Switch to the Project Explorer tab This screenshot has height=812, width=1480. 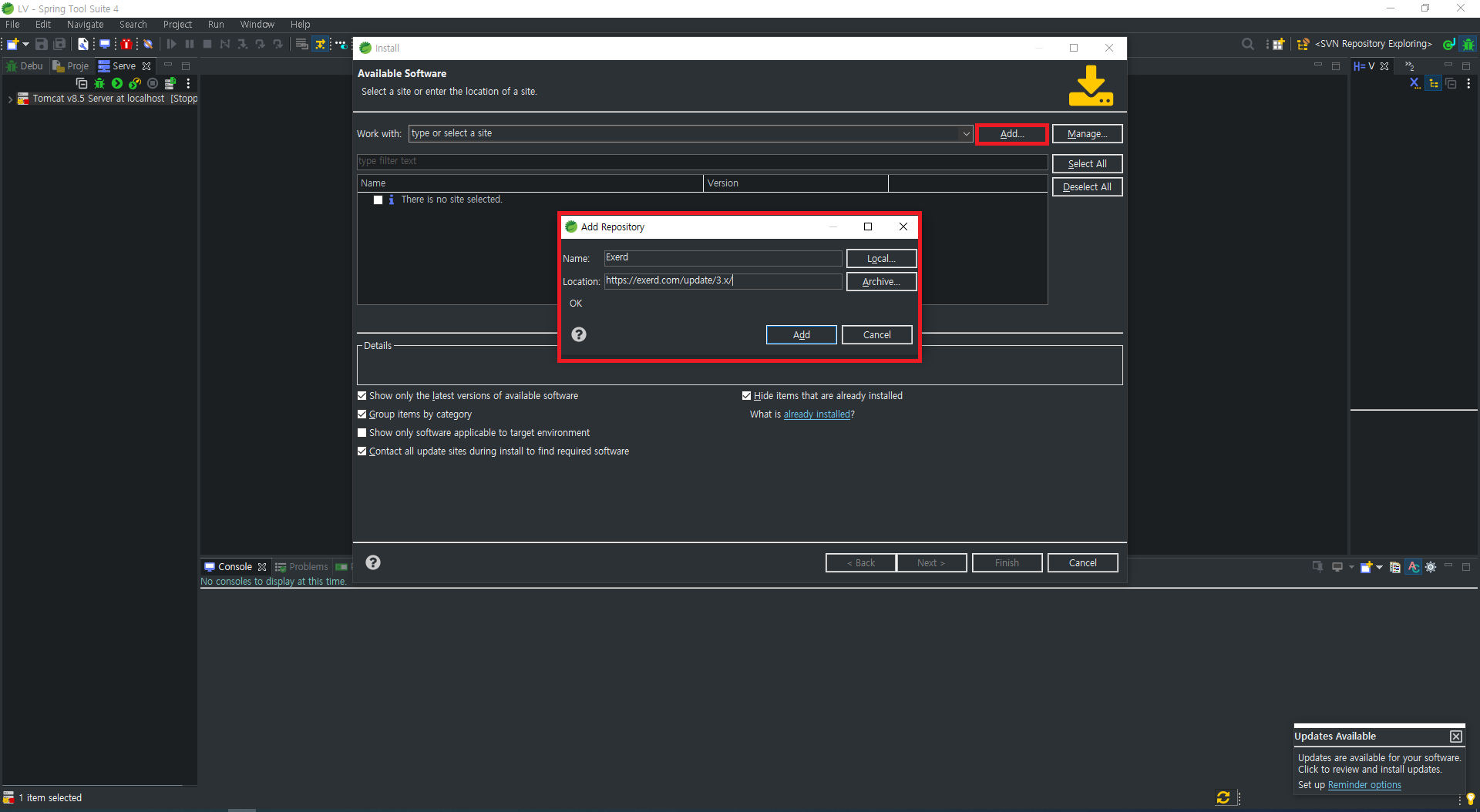[x=71, y=66]
